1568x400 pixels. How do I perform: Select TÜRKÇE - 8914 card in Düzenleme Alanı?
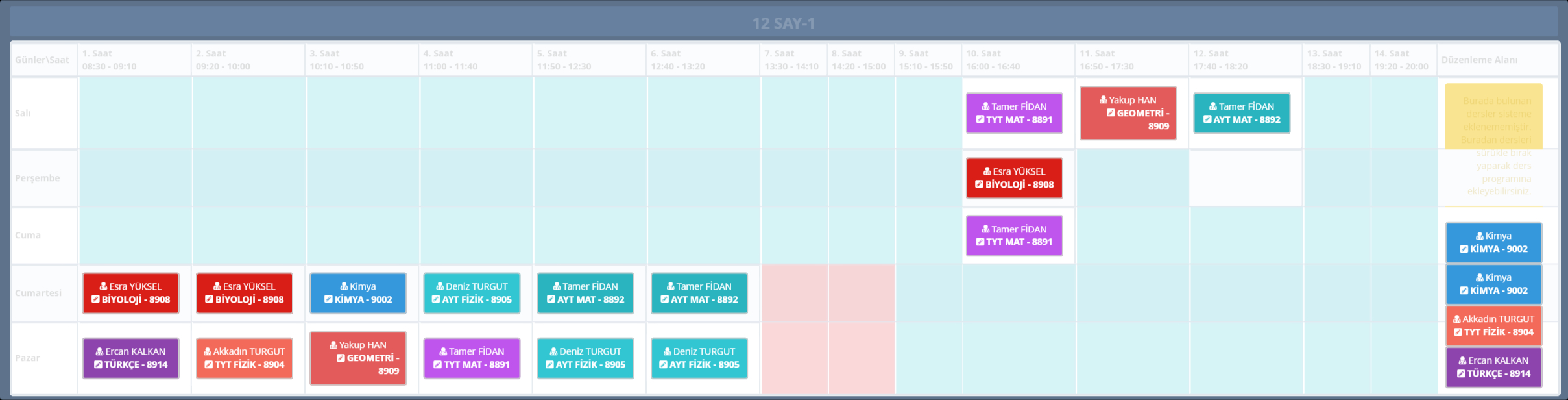tap(1493, 368)
